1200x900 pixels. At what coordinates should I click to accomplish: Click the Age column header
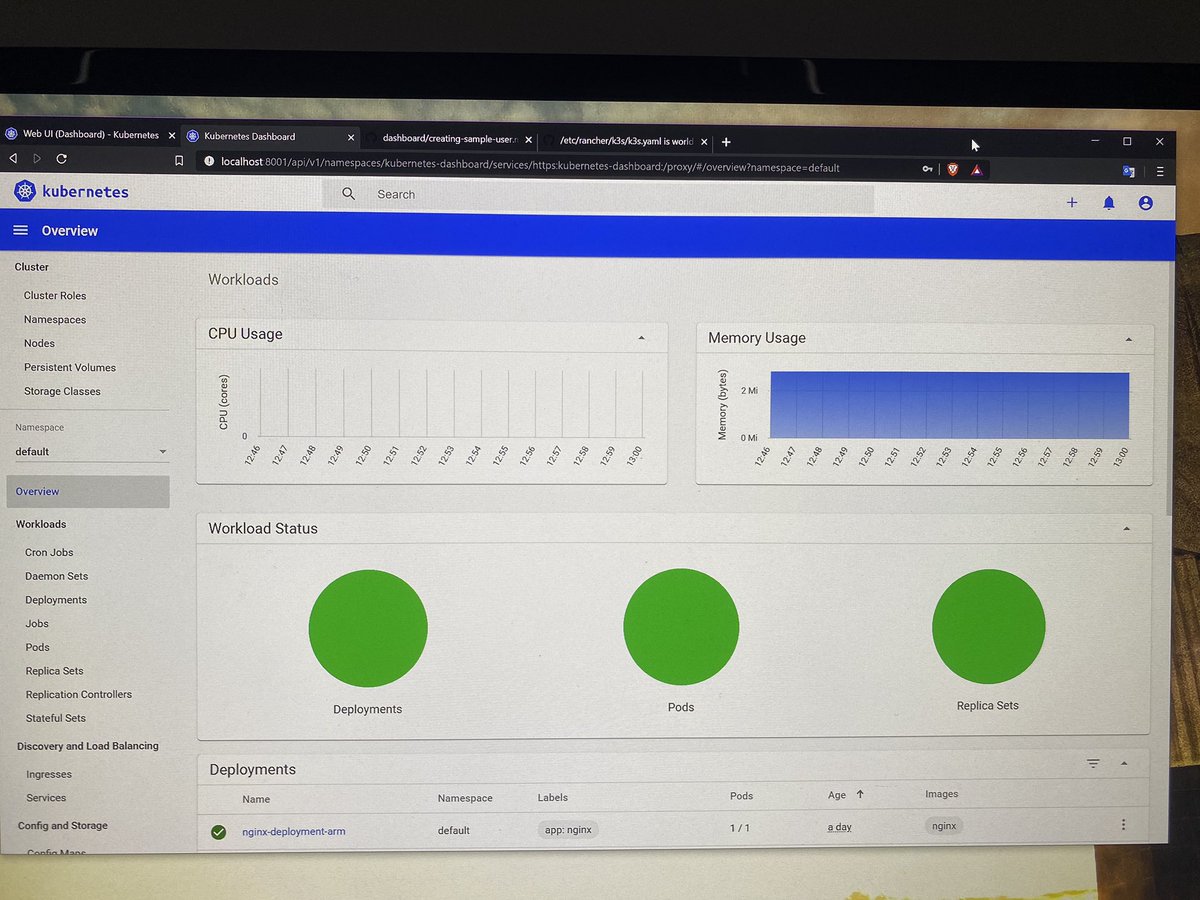click(x=837, y=795)
